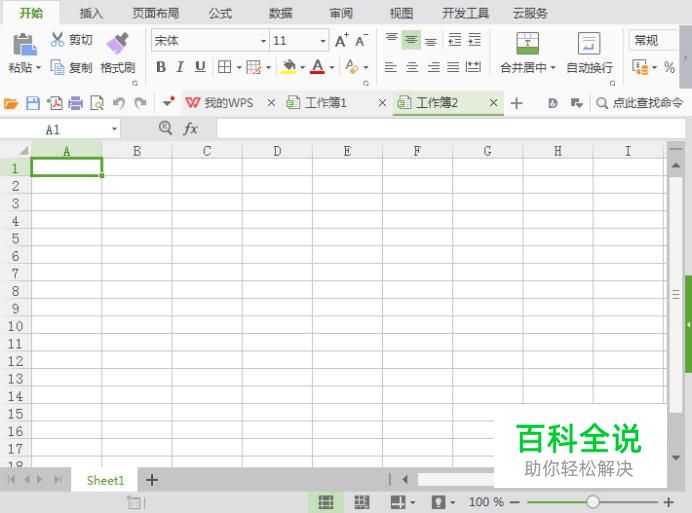Click the magnifier icon beside fx
Screen dimensions: 692x513
[x=165, y=128]
